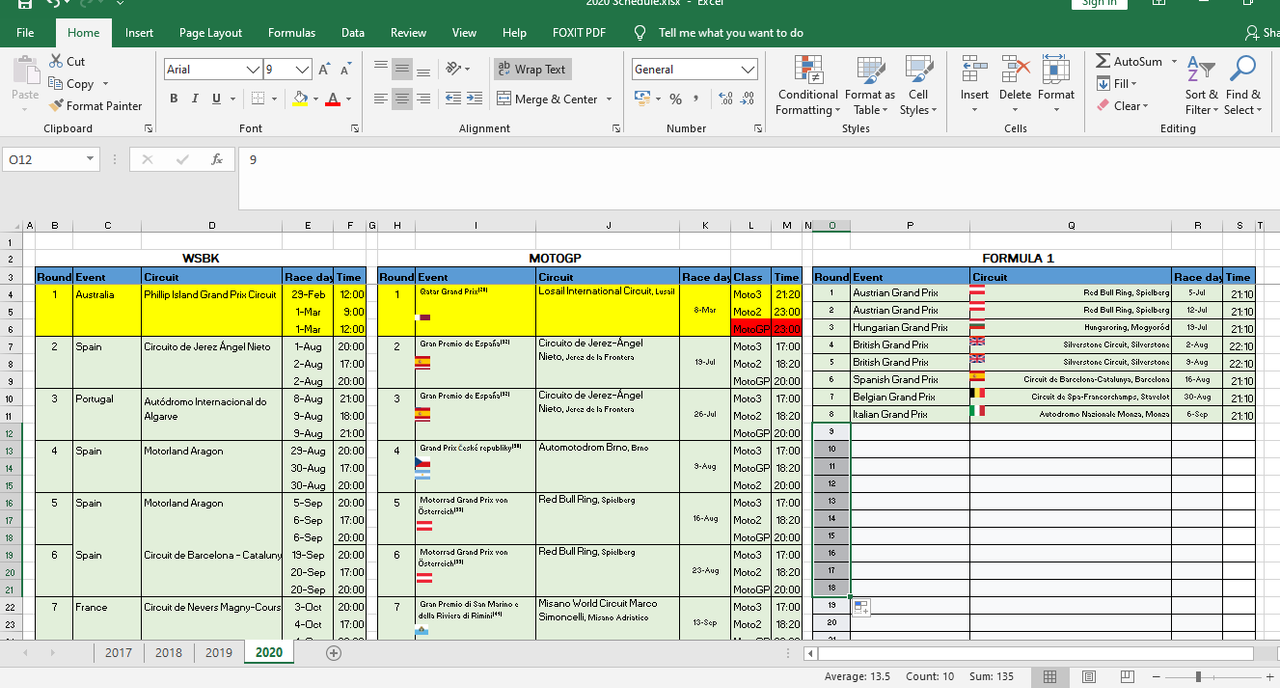Switch to Page Layout view in status bar
This screenshot has height=688, width=1280.
[x=1089, y=677]
